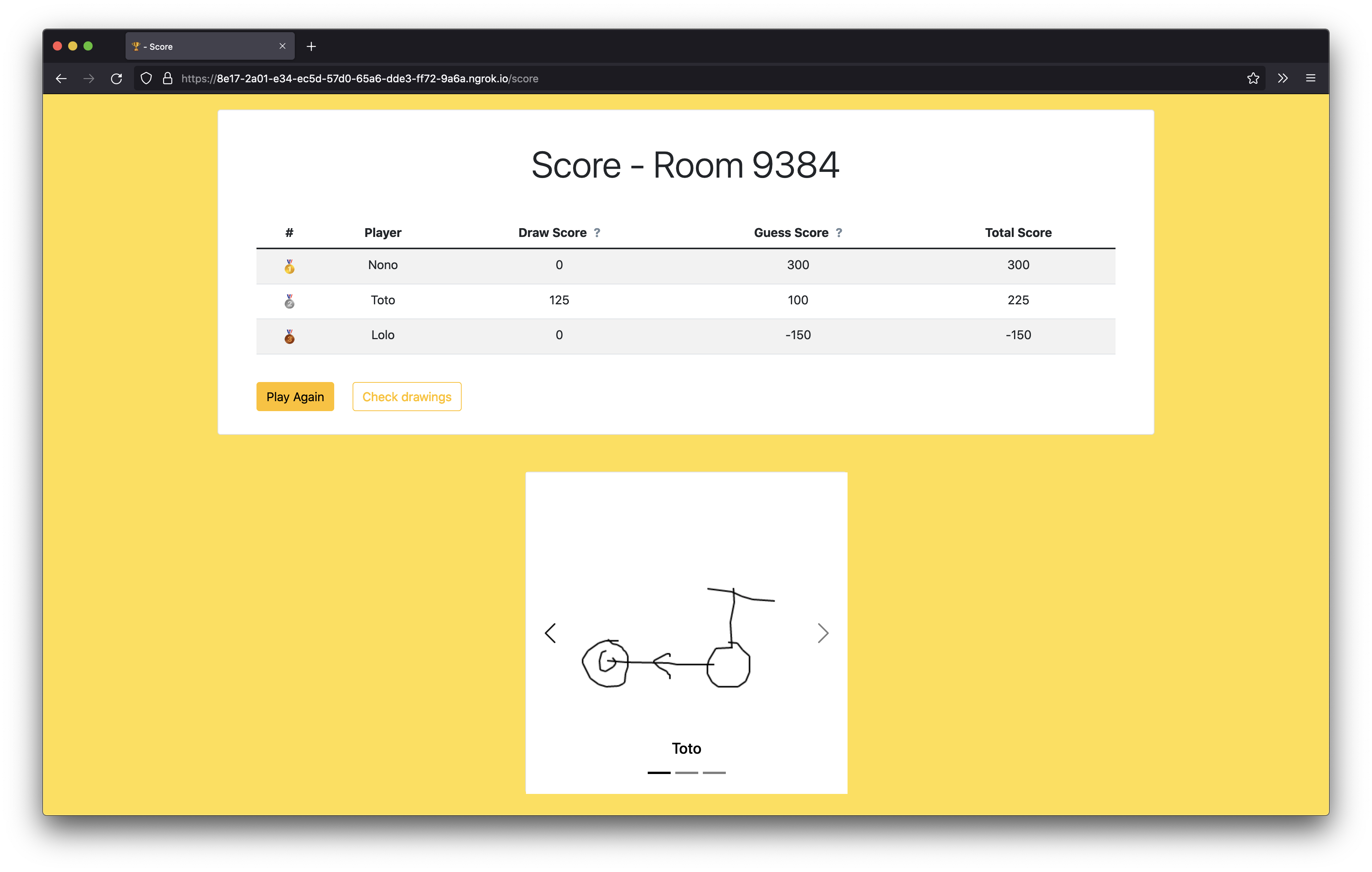Click Toto's scooter drawing
The height and width of the screenshot is (872, 1372).
pos(678,638)
